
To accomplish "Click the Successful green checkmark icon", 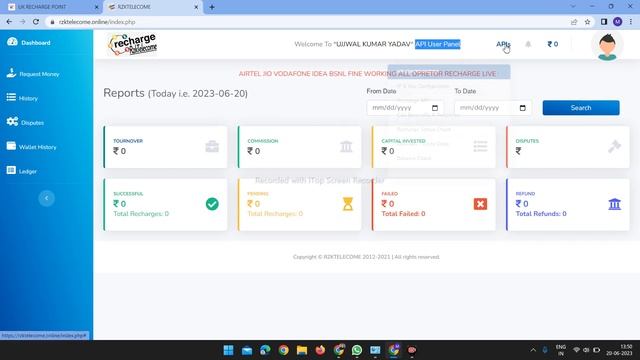I will [212, 204].
